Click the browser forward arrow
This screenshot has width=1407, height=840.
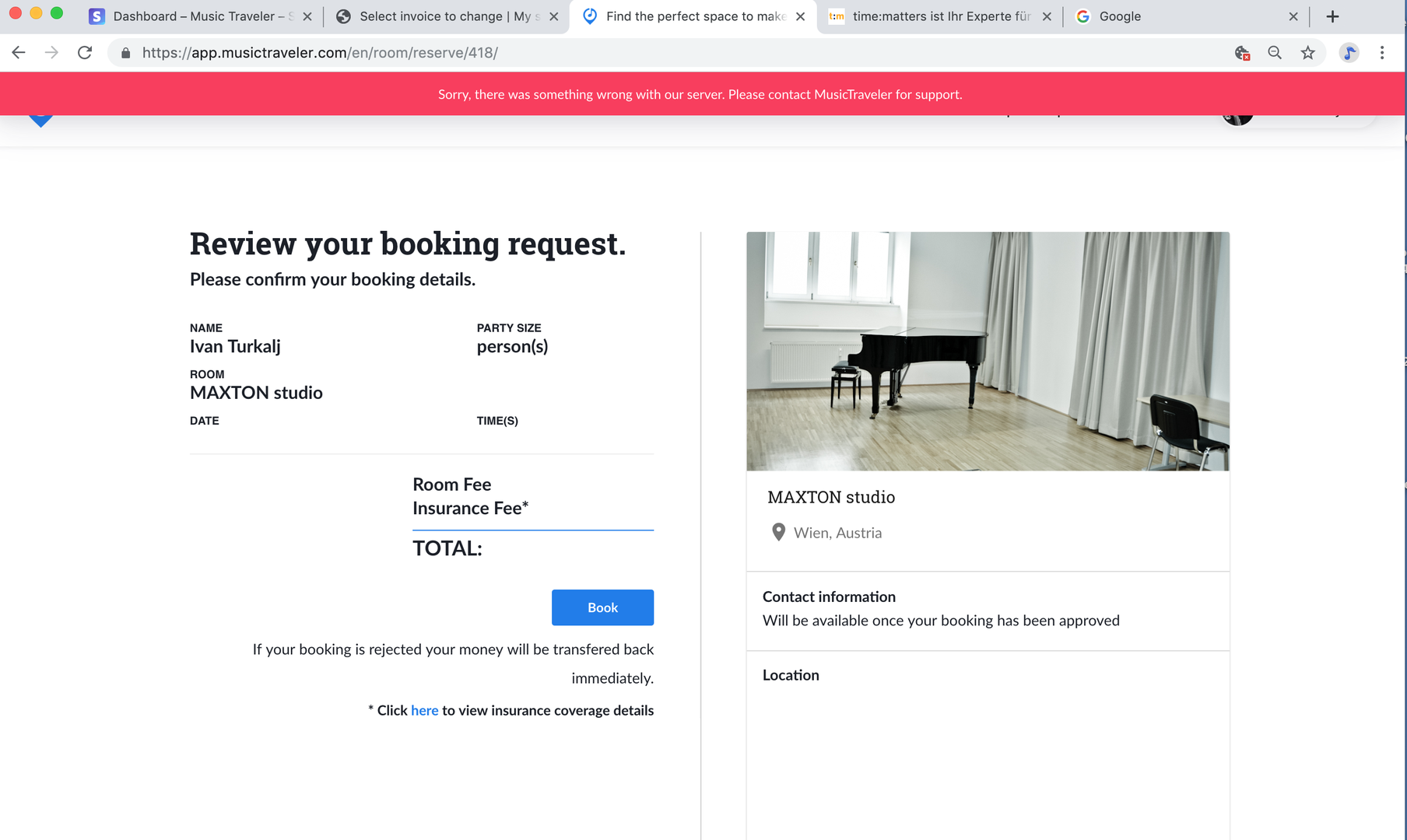[x=51, y=53]
